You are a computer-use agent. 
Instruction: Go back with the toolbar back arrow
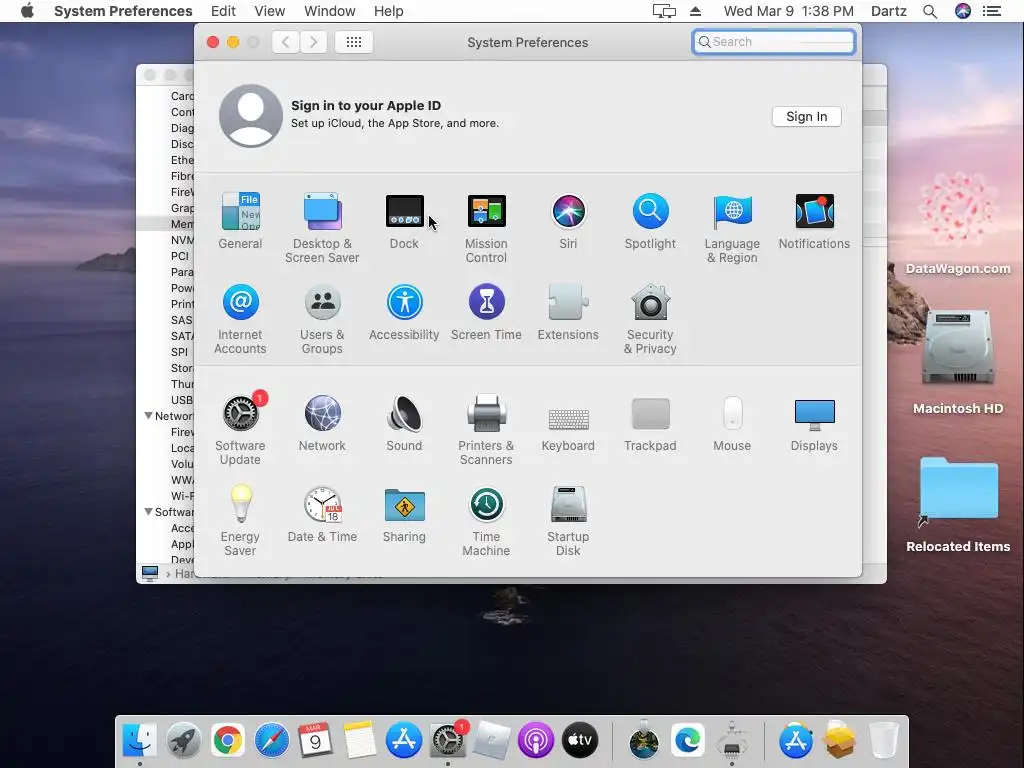[285, 42]
